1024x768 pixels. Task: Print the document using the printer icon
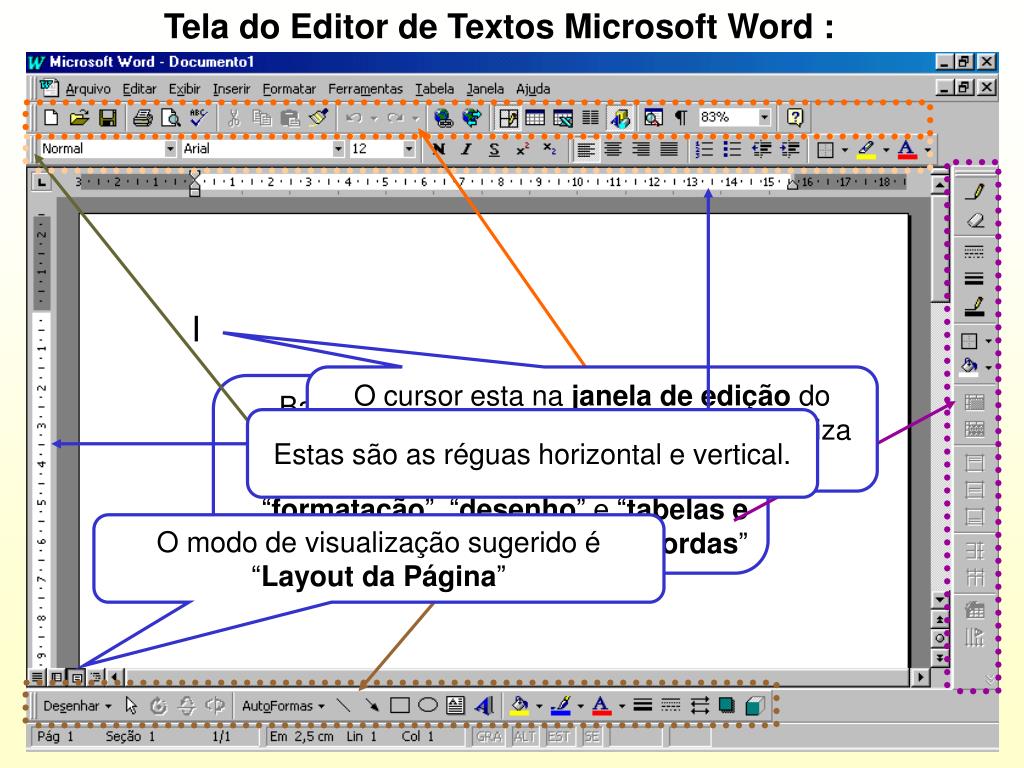[142, 118]
